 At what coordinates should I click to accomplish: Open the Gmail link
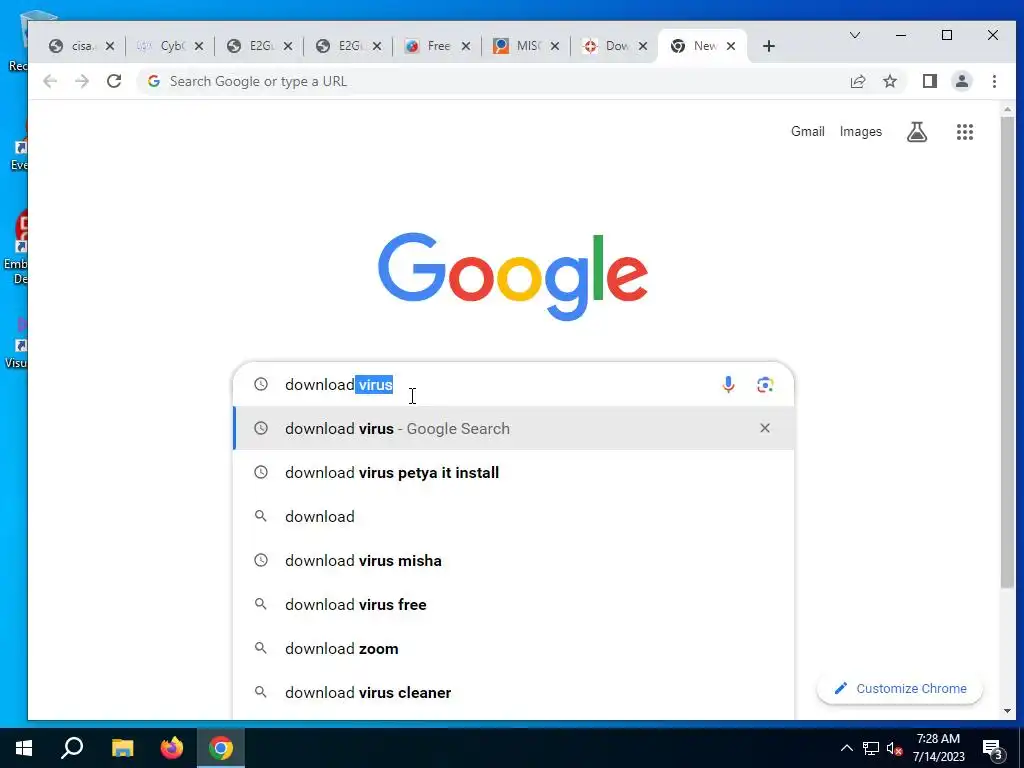coord(808,131)
